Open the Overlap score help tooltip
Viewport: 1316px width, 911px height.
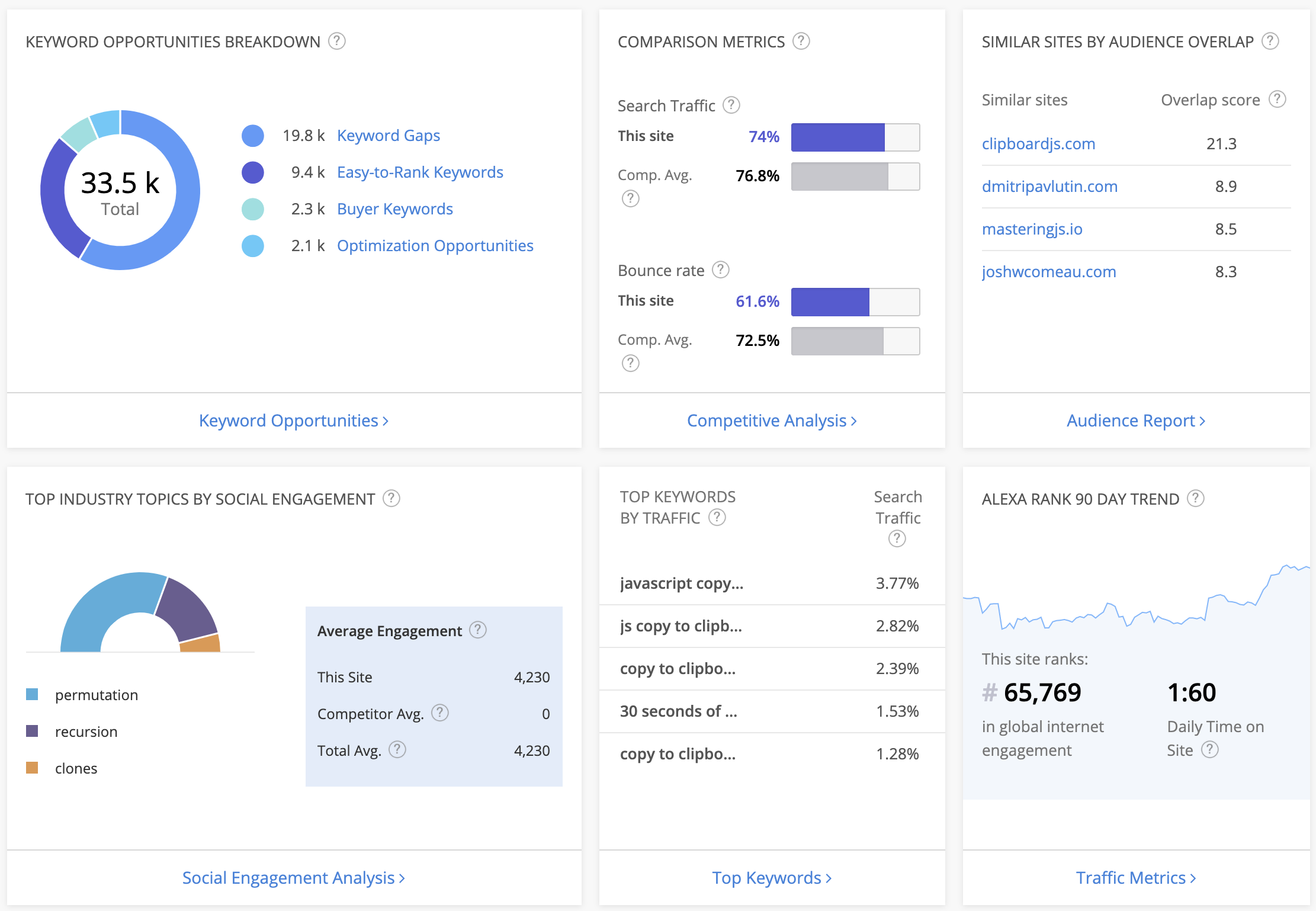(1278, 100)
